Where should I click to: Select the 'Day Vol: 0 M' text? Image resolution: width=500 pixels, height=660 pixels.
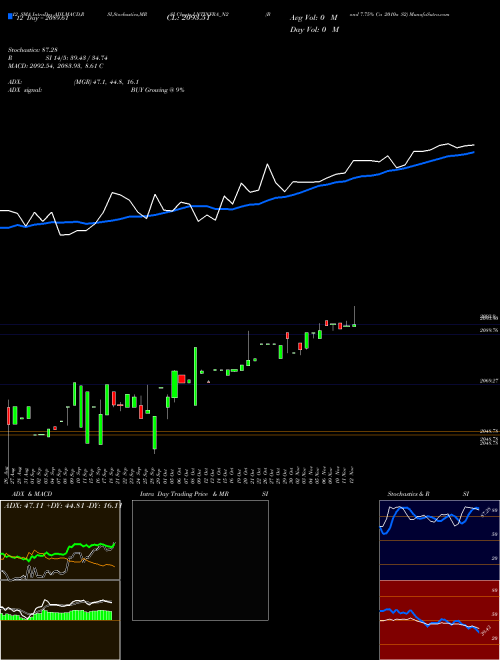(314, 30)
